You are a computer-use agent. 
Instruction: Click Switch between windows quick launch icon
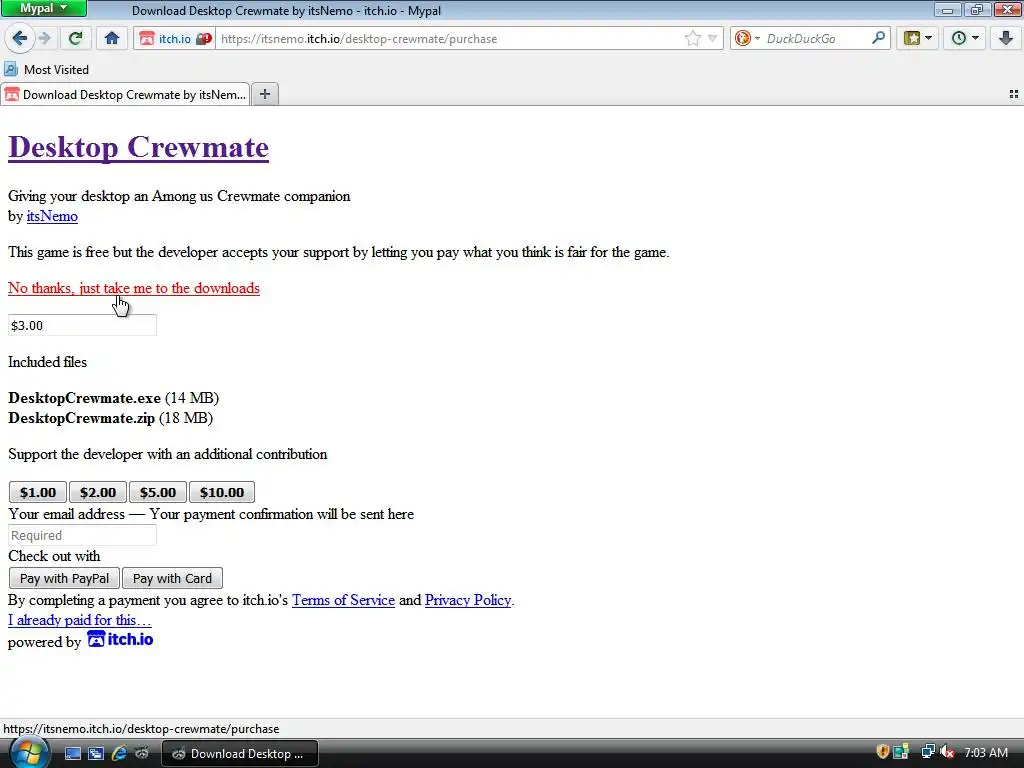pos(95,754)
